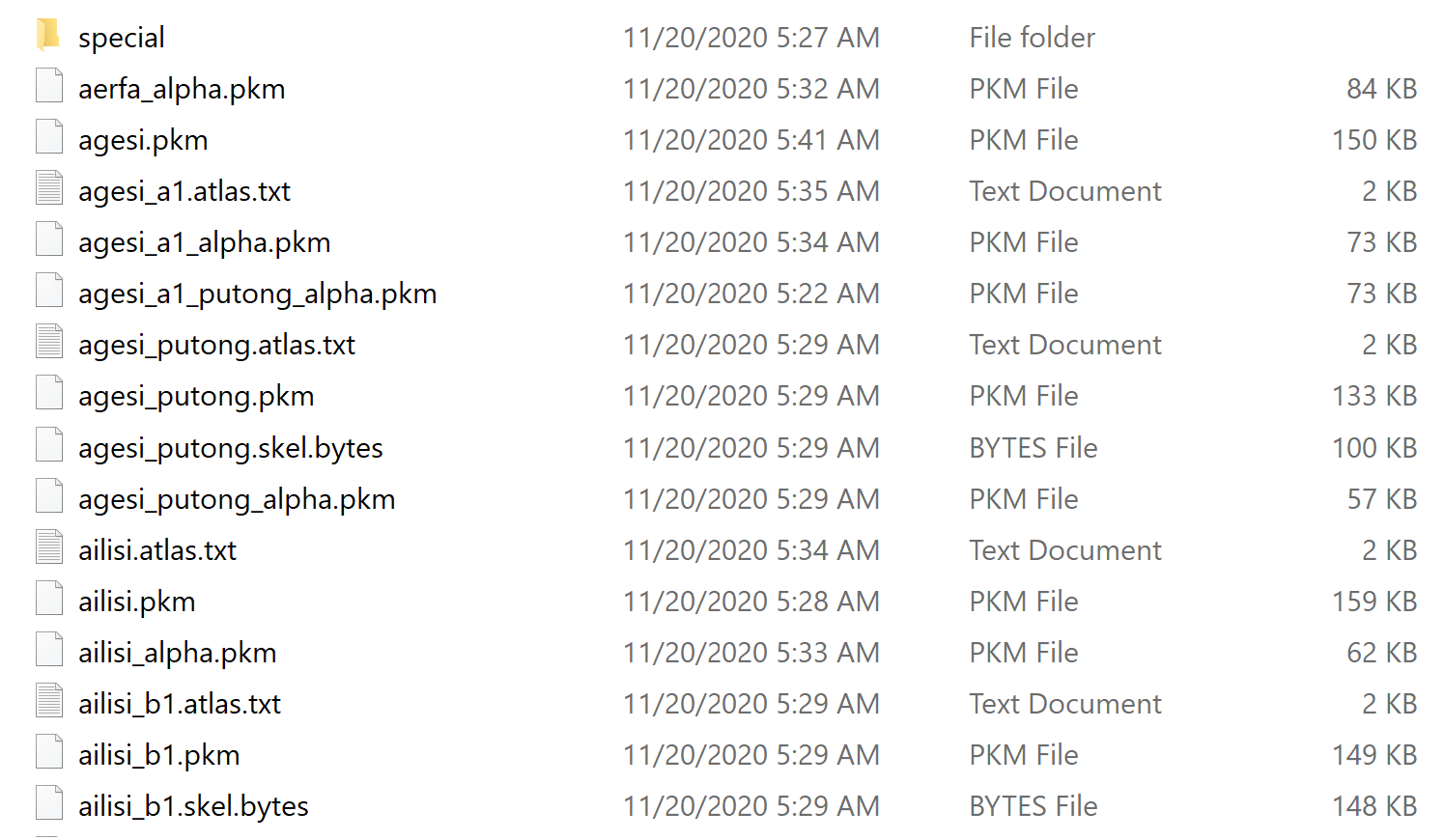Click the aerfa_alpha.pkm file icon
The height and width of the screenshot is (840, 1444).
(49, 86)
